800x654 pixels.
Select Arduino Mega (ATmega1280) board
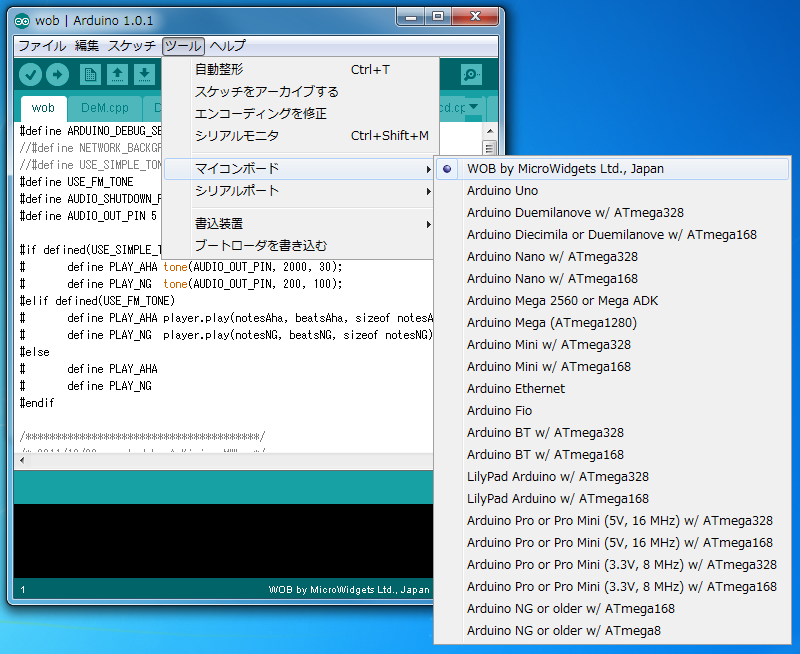point(612,322)
